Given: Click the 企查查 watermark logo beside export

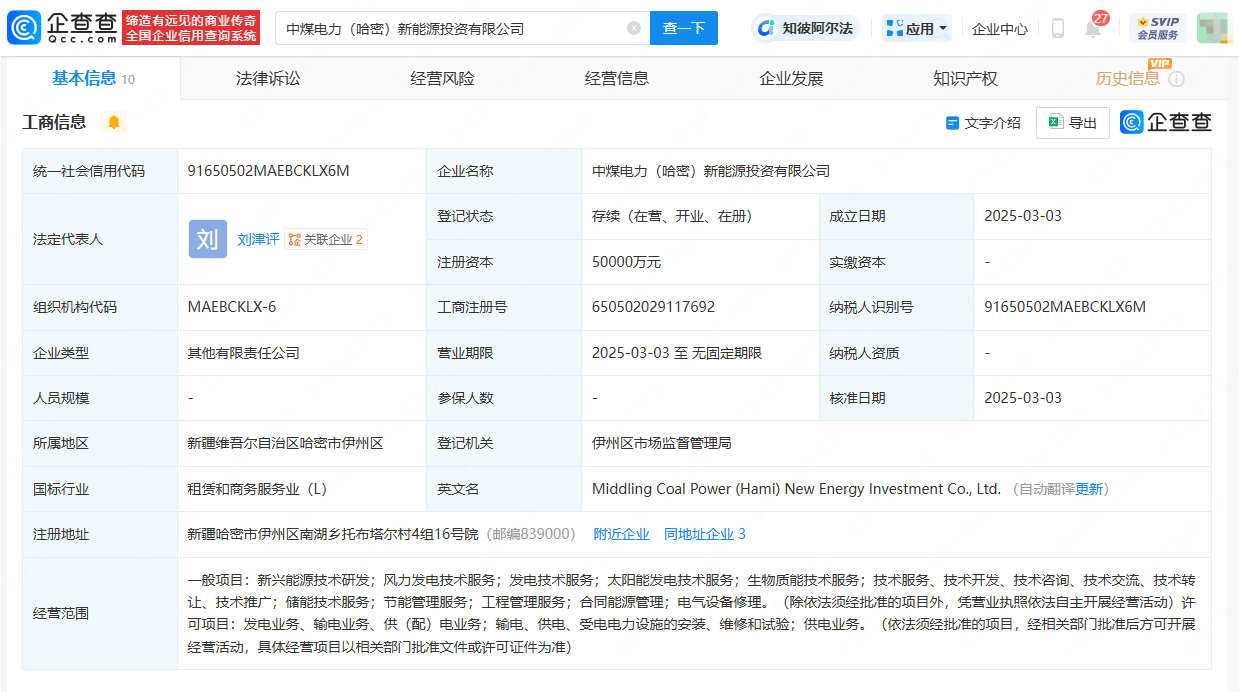Looking at the screenshot, I should point(1166,122).
